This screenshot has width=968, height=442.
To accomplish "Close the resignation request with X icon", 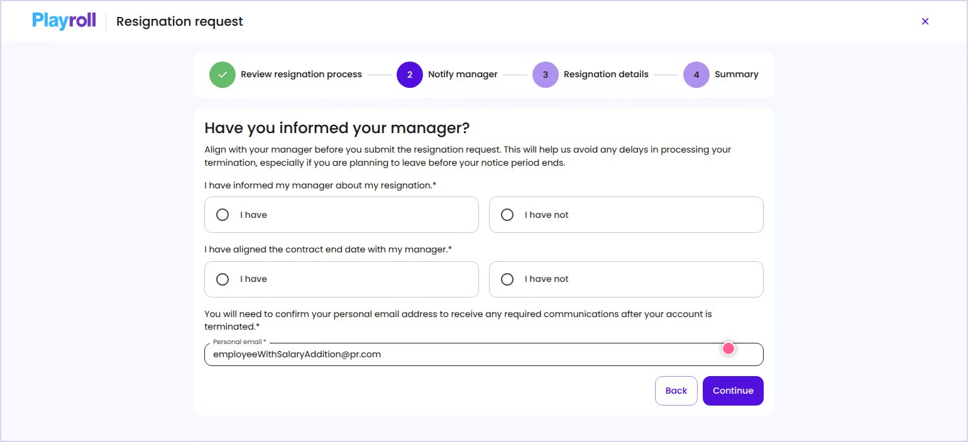I will tap(925, 21).
